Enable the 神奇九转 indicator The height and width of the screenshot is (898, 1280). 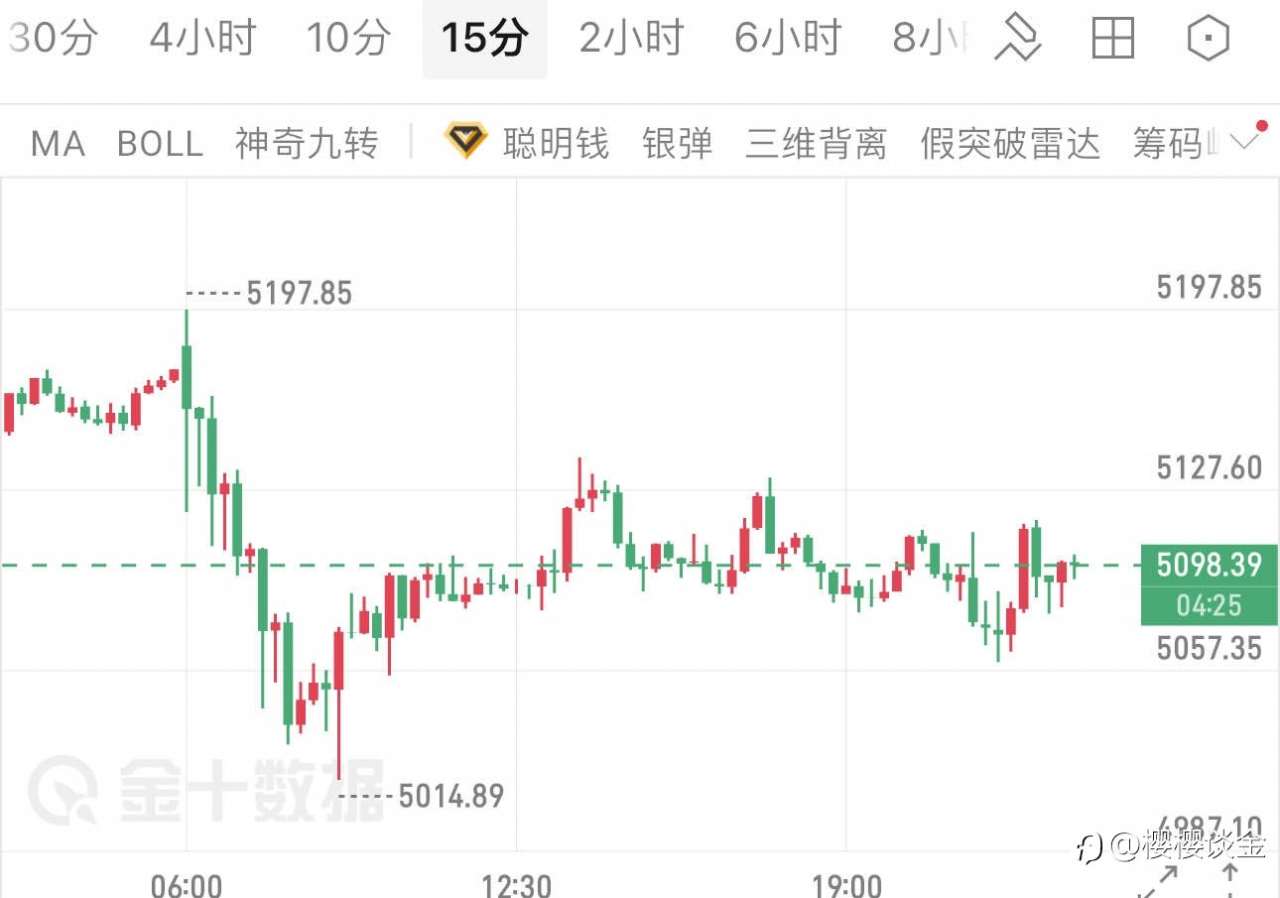(307, 144)
